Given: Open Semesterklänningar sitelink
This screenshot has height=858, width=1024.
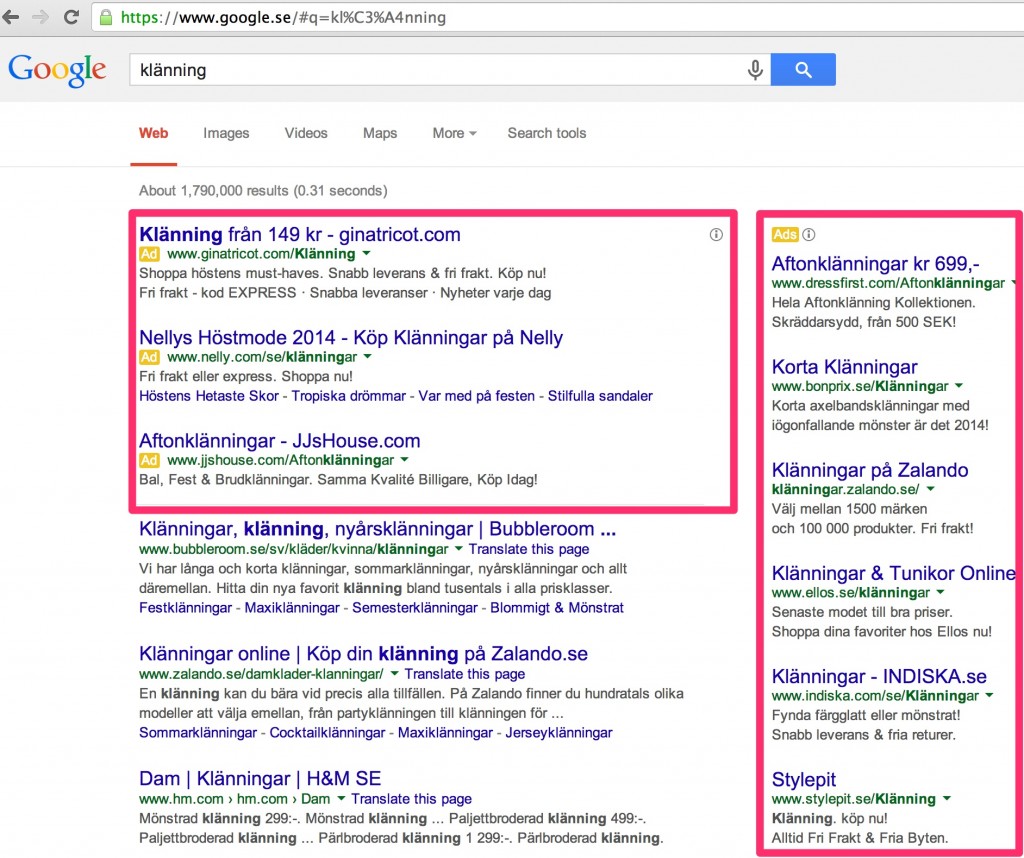Looking at the screenshot, I should 415,608.
